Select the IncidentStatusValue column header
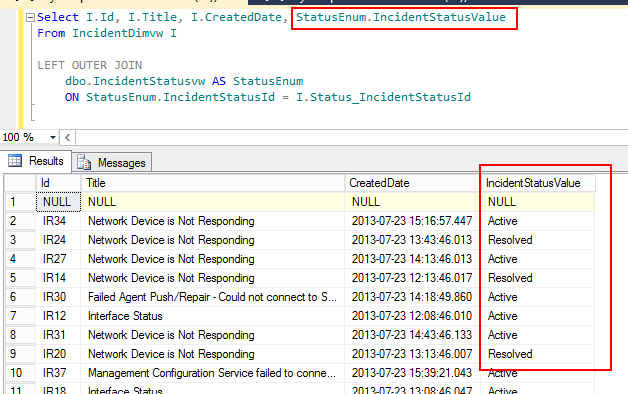 click(x=538, y=183)
